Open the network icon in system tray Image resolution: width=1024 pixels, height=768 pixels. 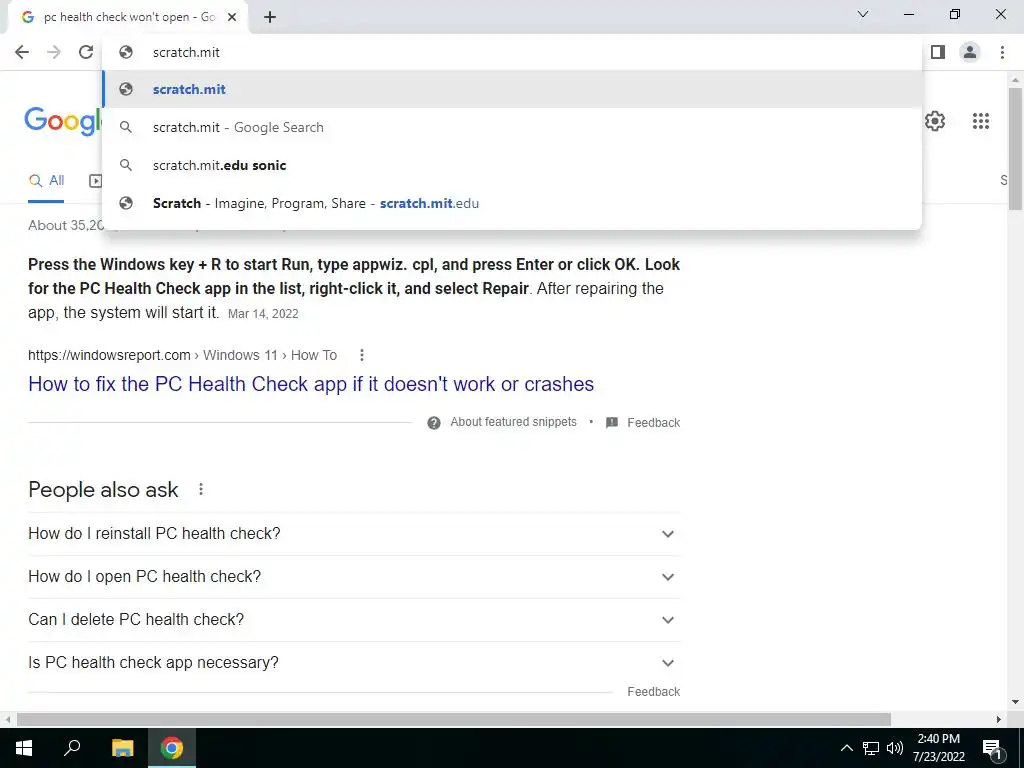[871, 748]
